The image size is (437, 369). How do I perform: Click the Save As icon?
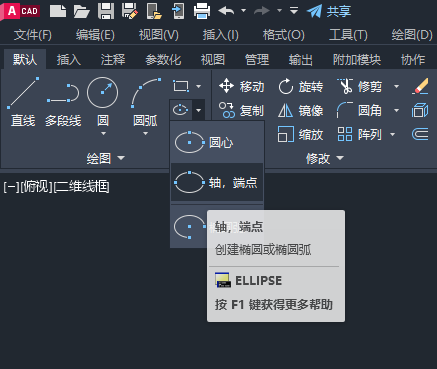[x=130, y=11]
